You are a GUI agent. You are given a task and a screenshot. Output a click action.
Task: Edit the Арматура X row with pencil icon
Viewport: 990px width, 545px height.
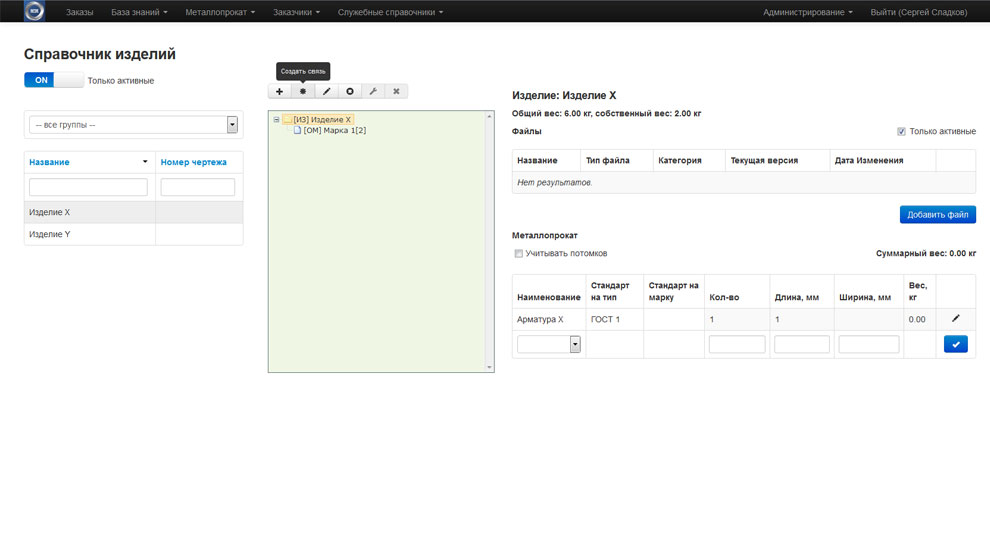click(x=955, y=318)
